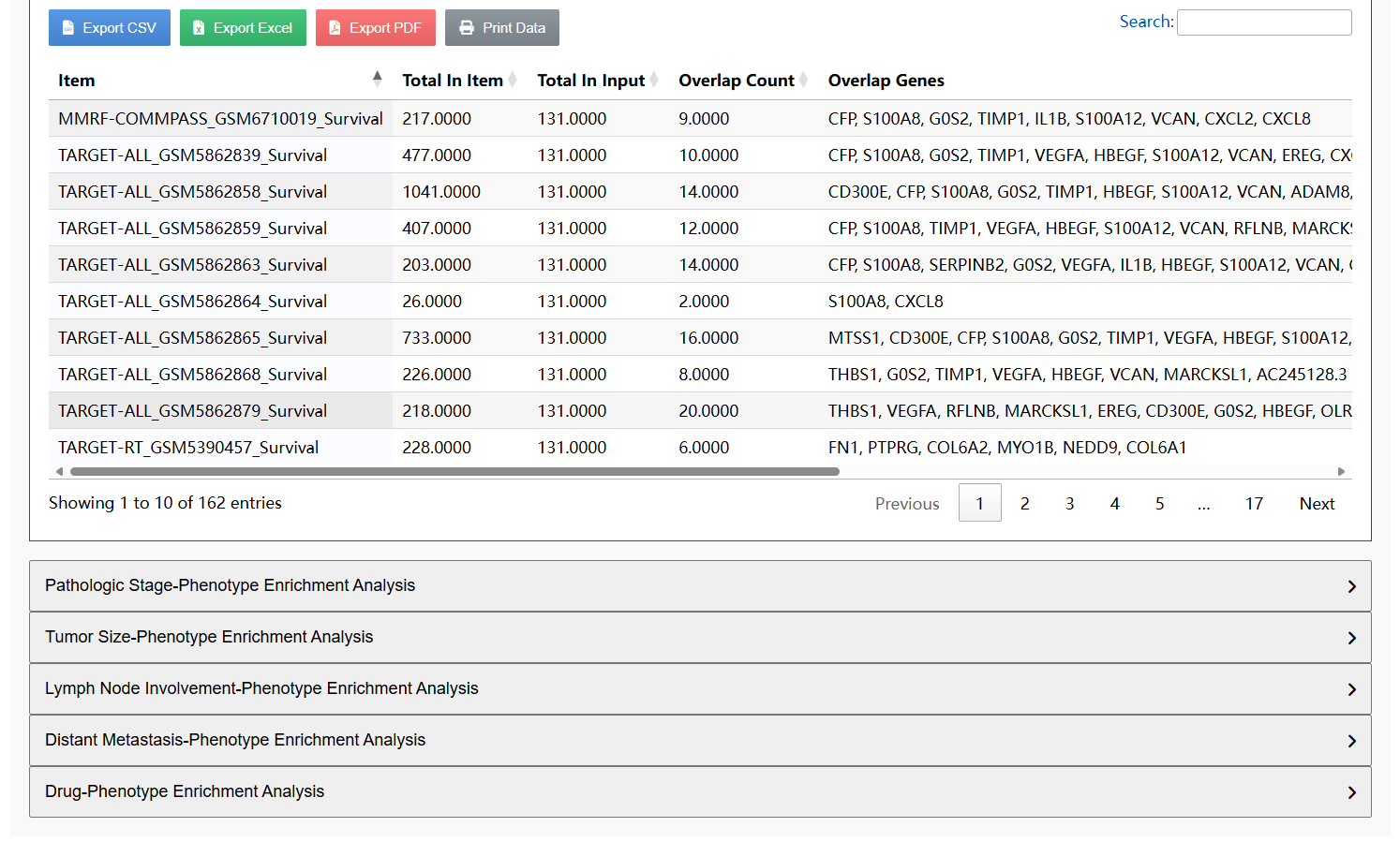This screenshot has height=842, width=1400.
Task: Click the sort arrow beside the Item header
Action: pyautogui.click(x=378, y=77)
